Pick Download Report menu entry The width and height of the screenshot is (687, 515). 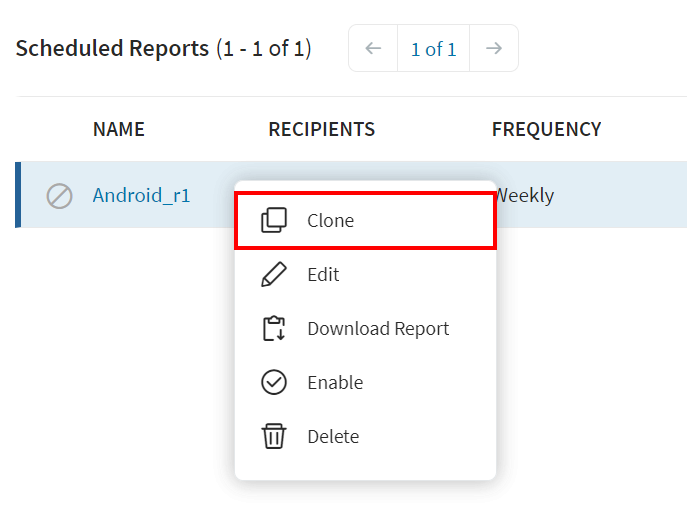(378, 329)
